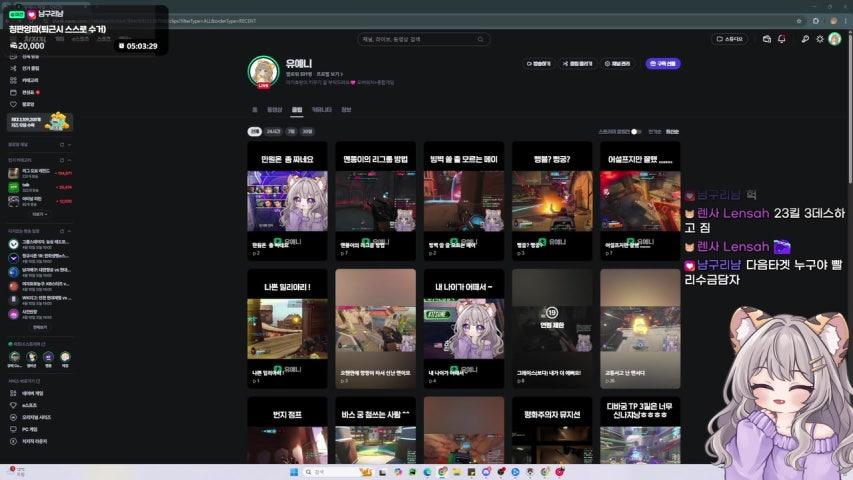The height and width of the screenshot is (480, 853).
Task: Open the first avatar in the partner streamers row
Action: tap(15, 357)
